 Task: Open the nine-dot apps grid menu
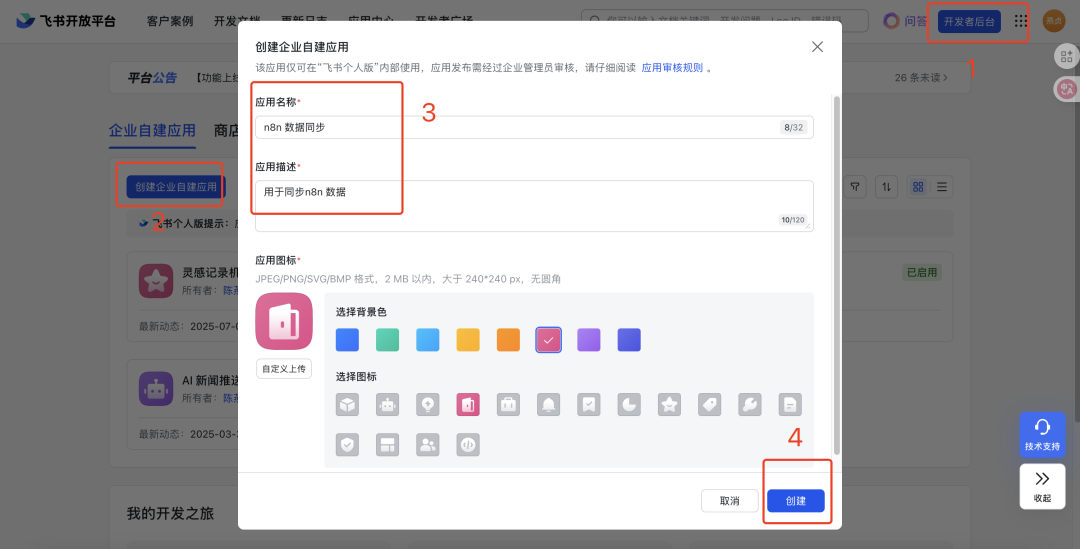point(1021,20)
